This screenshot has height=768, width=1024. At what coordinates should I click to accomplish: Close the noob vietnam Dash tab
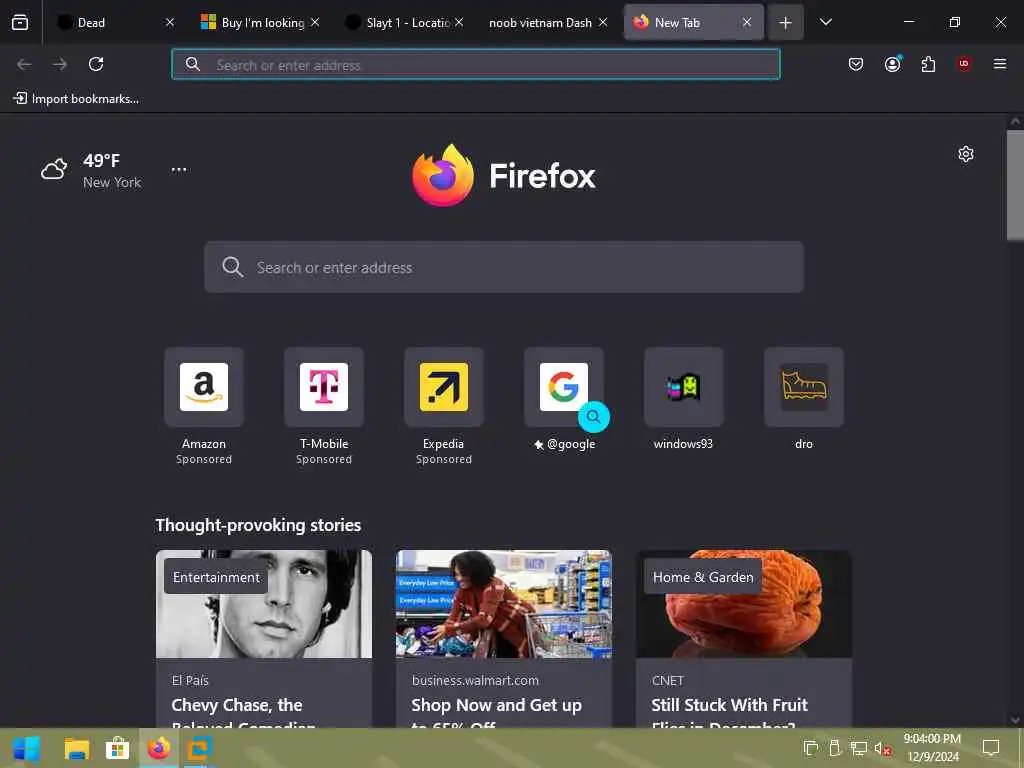603,22
